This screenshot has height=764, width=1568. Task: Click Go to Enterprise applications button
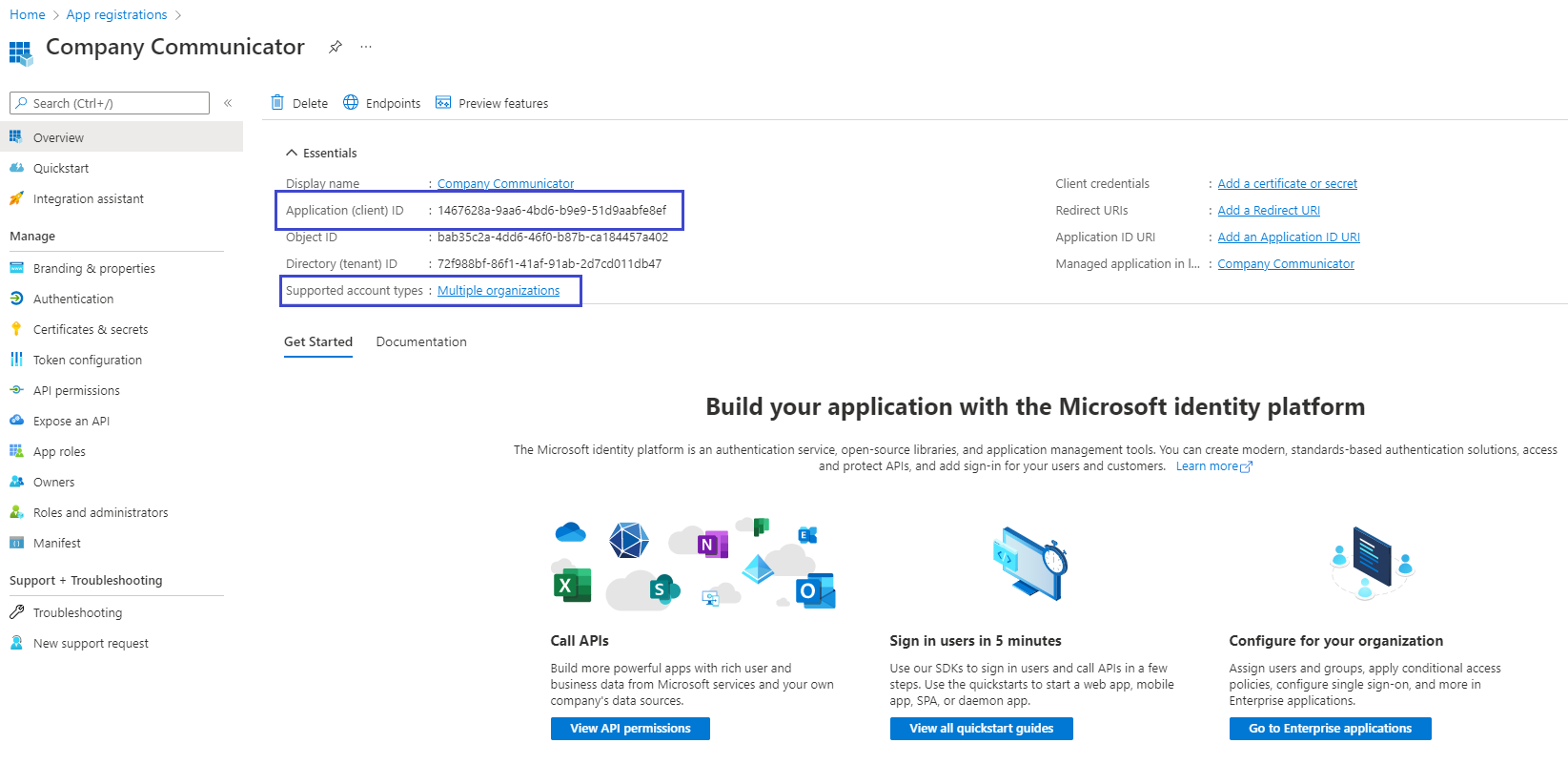click(x=1331, y=729)
